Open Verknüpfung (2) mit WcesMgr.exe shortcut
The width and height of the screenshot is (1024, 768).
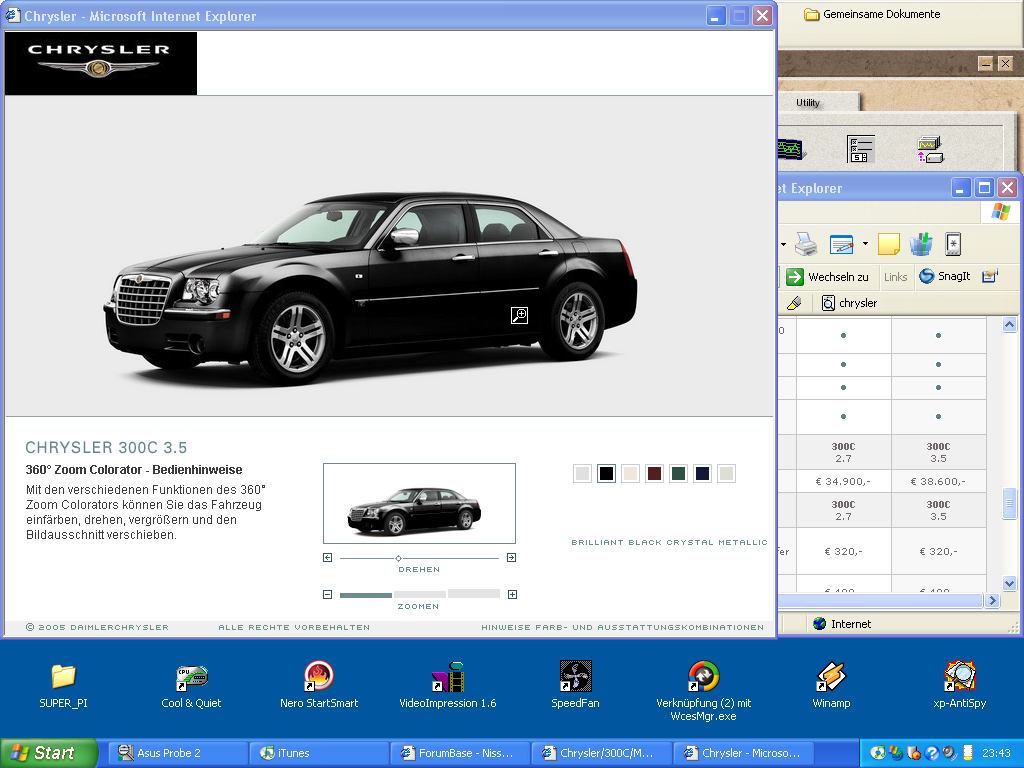click(x=703, y=691)
